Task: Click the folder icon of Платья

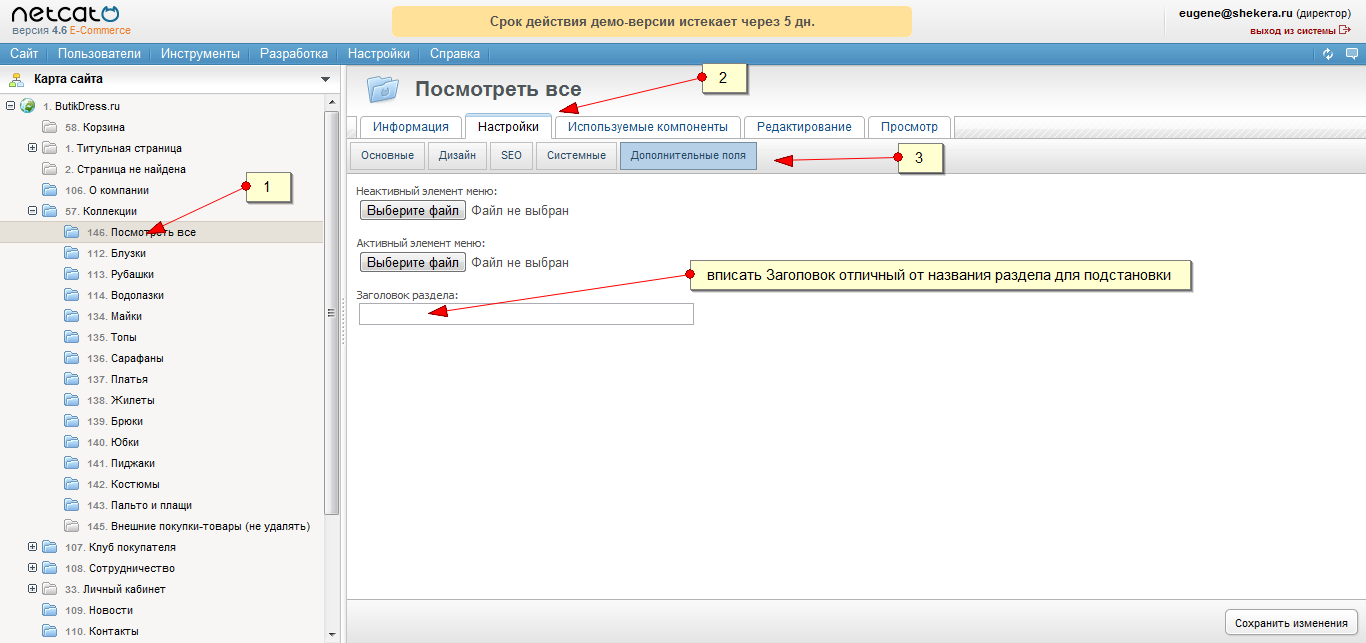Action: 72,379
